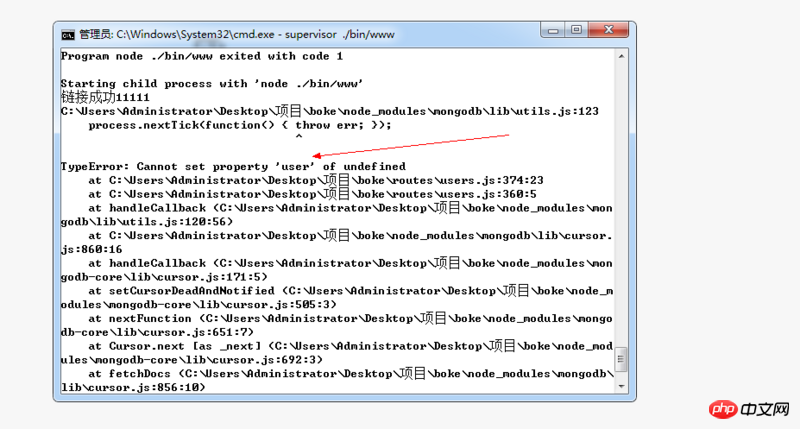Image resolution: width=800 pixels, height=429 pixels.
Task: Click the 'at setCursorDeadAndNotified' stack line
Action: 351,291
